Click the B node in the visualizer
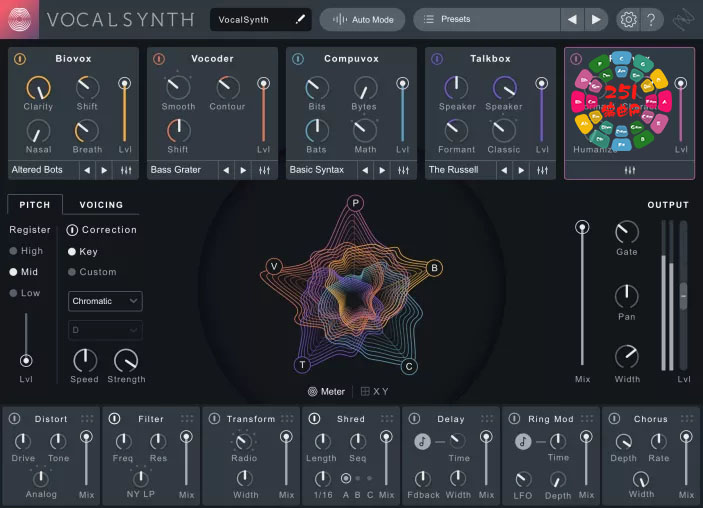Viewport: 703px width, 508px height. [x=434, y=268]
